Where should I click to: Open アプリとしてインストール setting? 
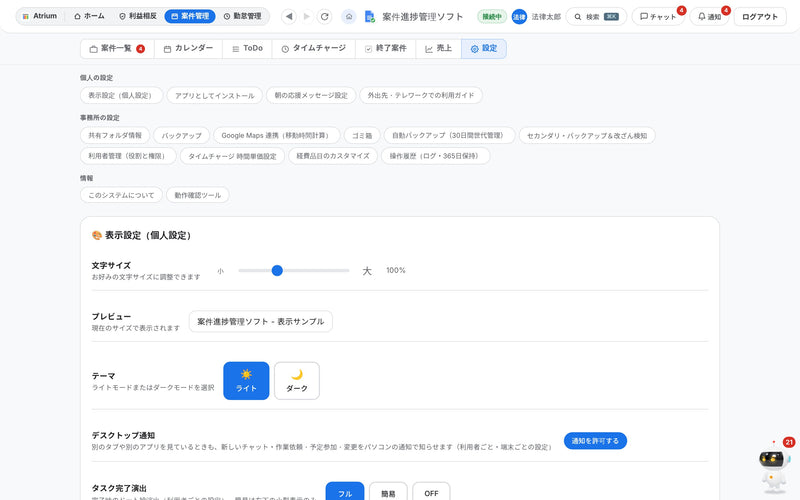[215, 95]
